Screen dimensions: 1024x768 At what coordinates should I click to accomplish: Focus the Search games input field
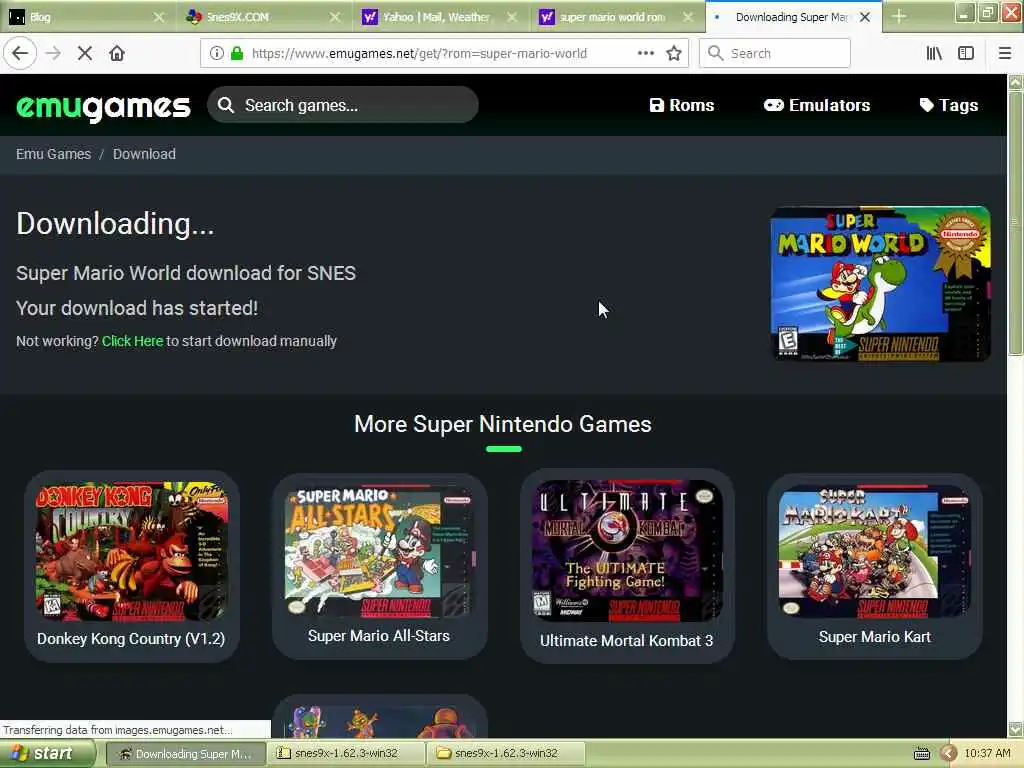(343, 105)
